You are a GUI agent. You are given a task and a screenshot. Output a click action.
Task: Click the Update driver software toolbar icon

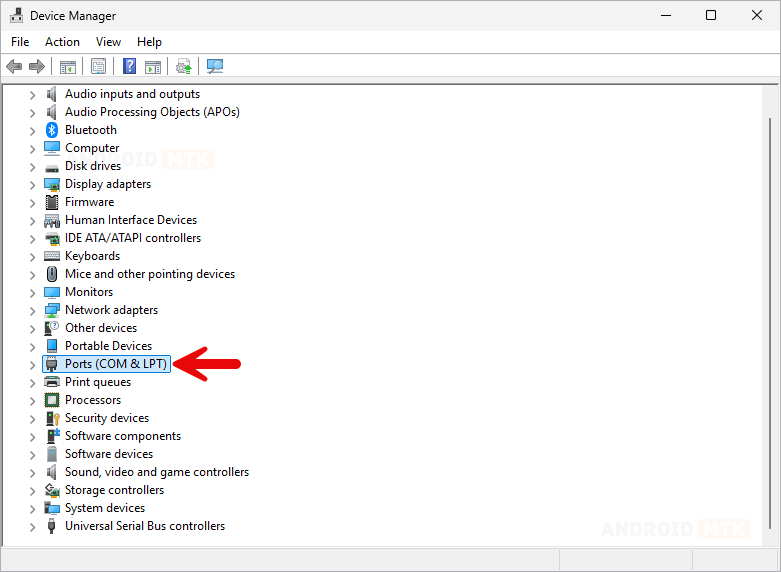point(183,67)
